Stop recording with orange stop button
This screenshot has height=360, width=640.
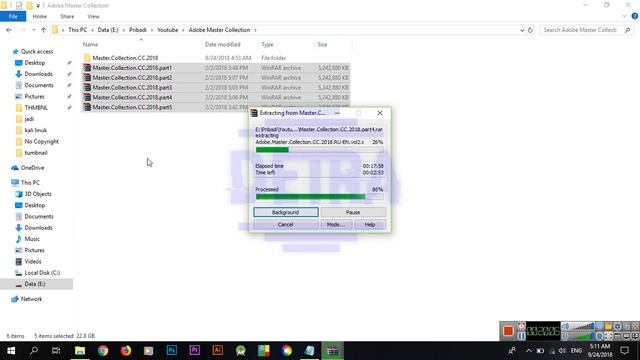508,331
